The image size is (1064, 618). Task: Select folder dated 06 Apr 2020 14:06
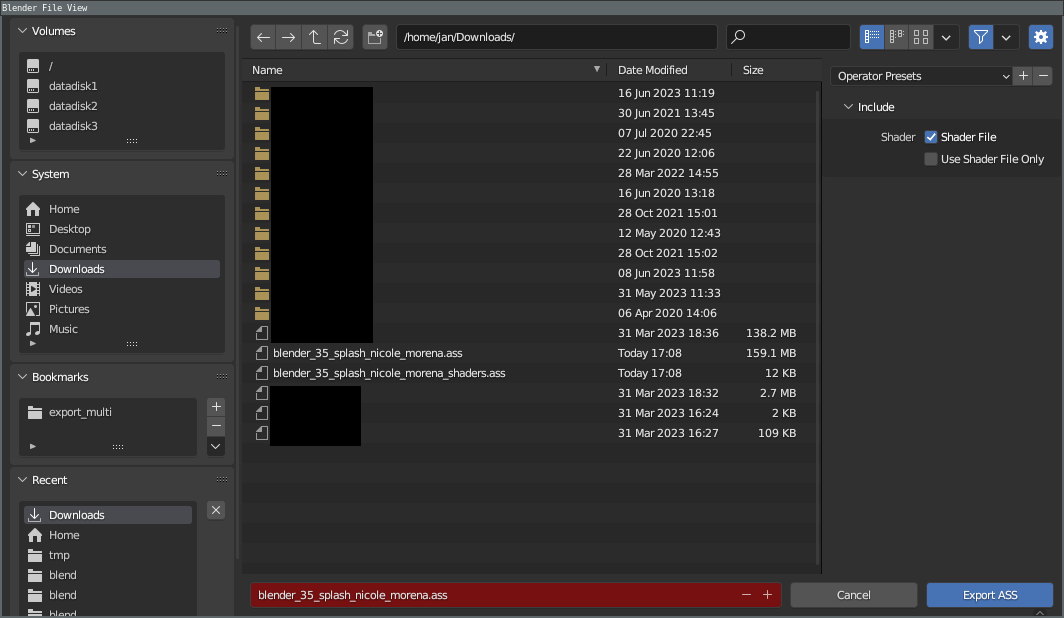click(529, 313)
